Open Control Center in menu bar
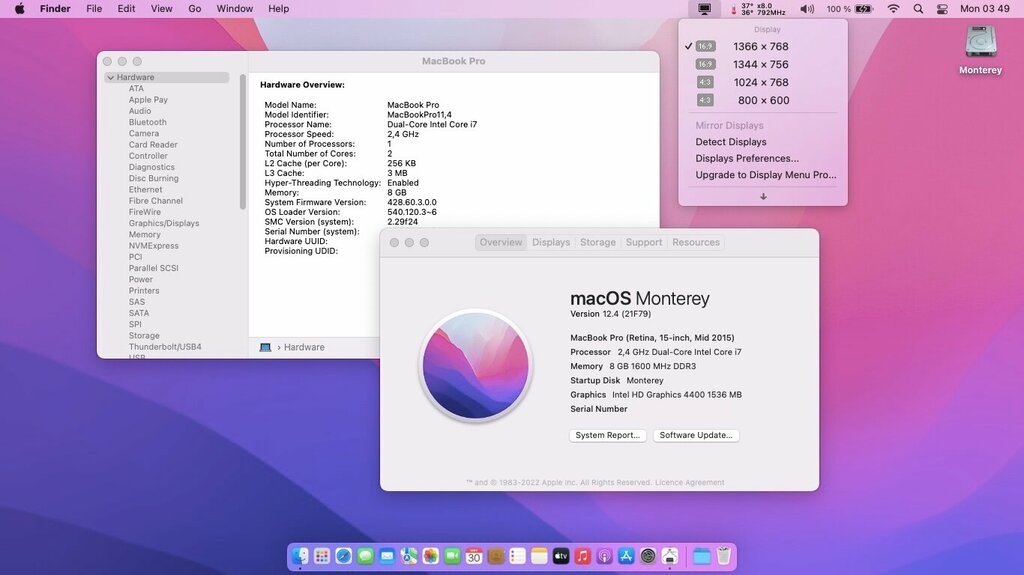1024x575 pixels. pyautogui.click(x=942, y=9)
